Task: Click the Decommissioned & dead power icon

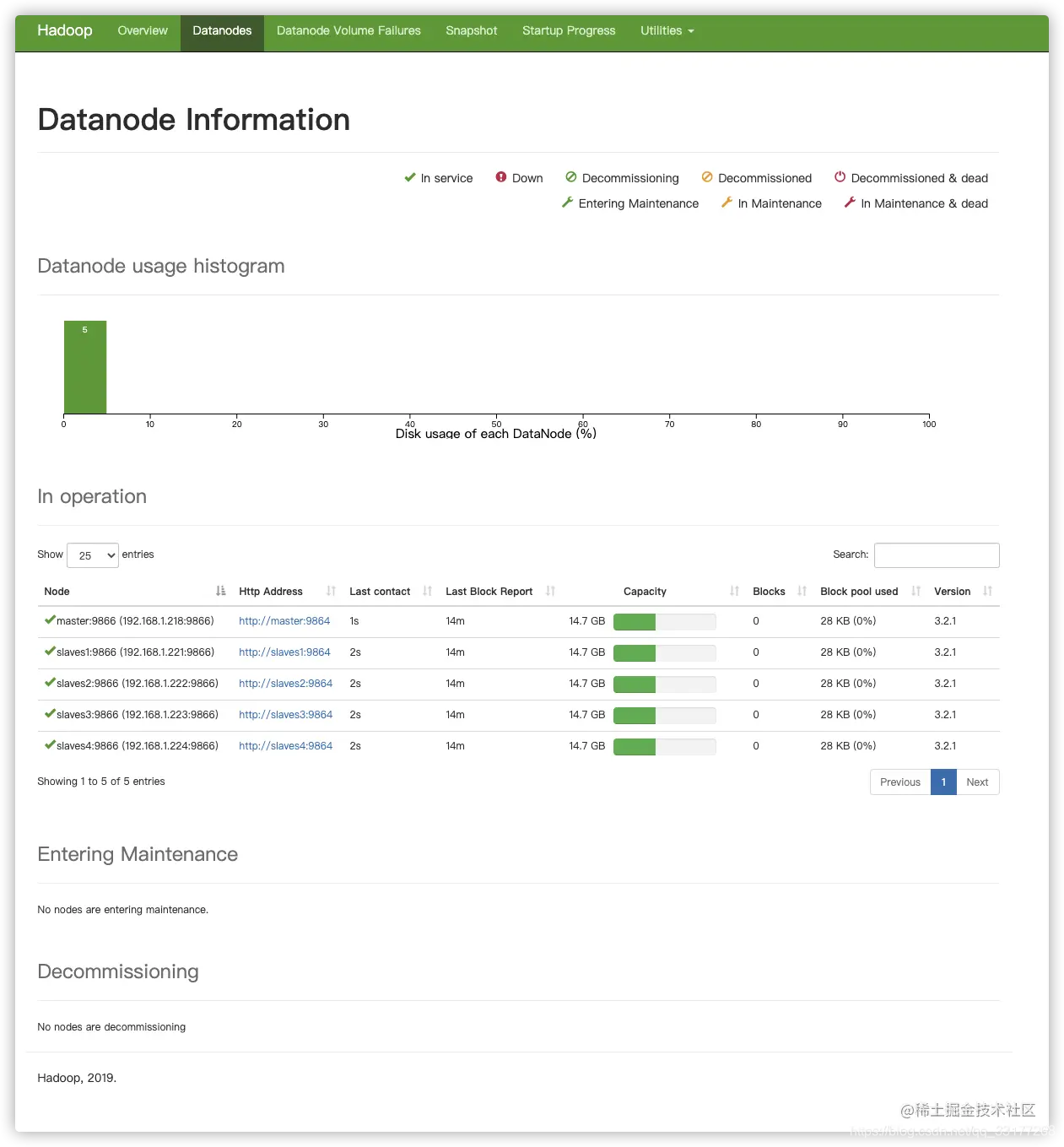Action: click(x=840, y=177)
